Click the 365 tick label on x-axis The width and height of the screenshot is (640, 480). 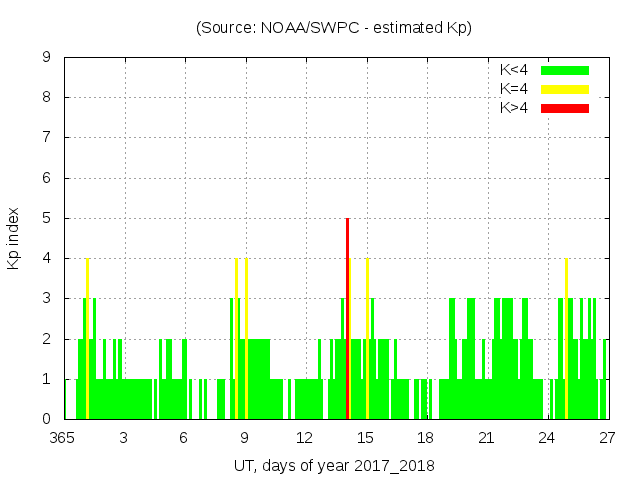(64, 438)
